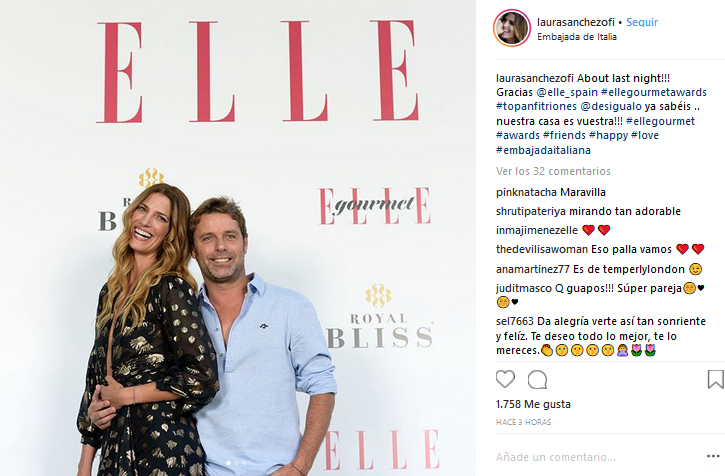Viewport: 725px width, 476px height.
Task: Open more options via three dots
Action: click(713, 457)
